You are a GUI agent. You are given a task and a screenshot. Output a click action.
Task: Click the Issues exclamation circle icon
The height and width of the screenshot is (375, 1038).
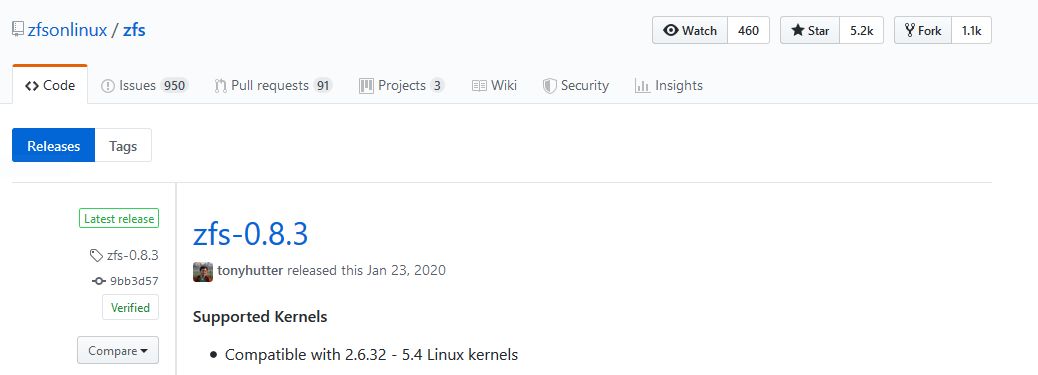pos(108,86)
